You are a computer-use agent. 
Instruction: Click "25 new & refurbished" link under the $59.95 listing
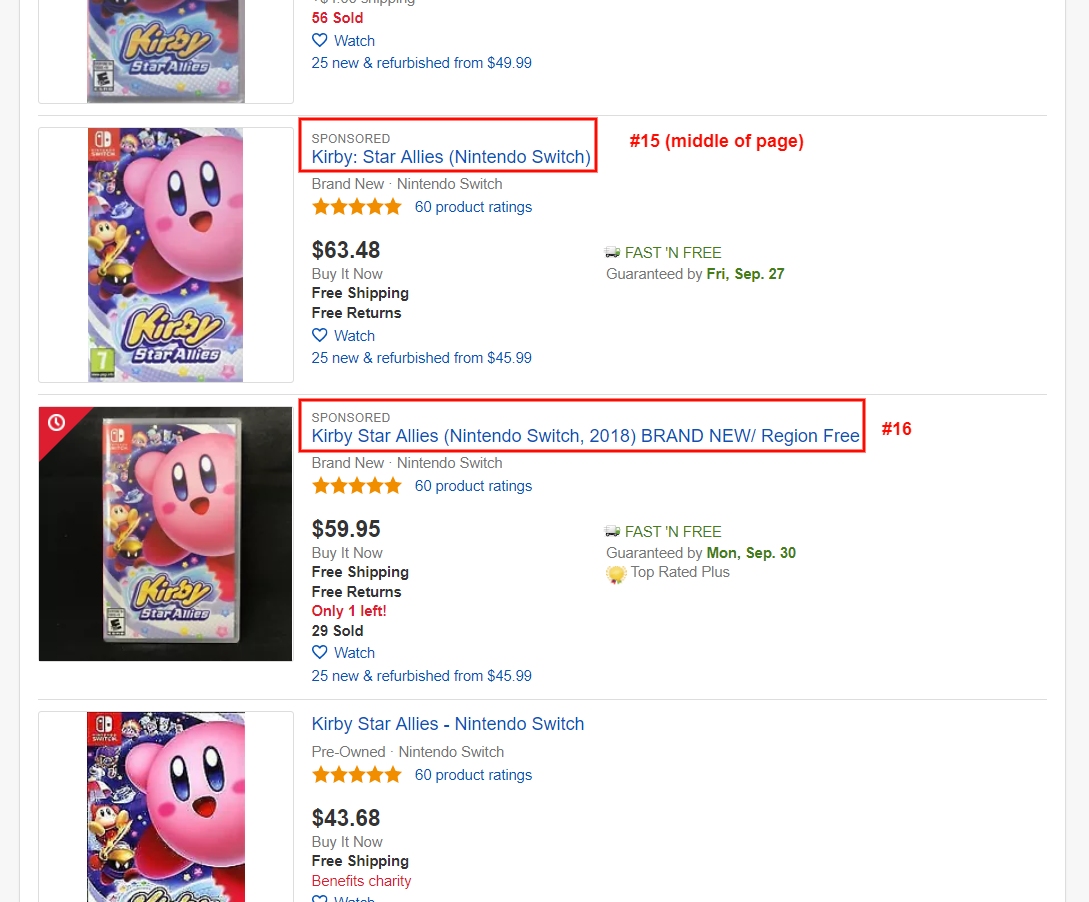pos(421,676)
